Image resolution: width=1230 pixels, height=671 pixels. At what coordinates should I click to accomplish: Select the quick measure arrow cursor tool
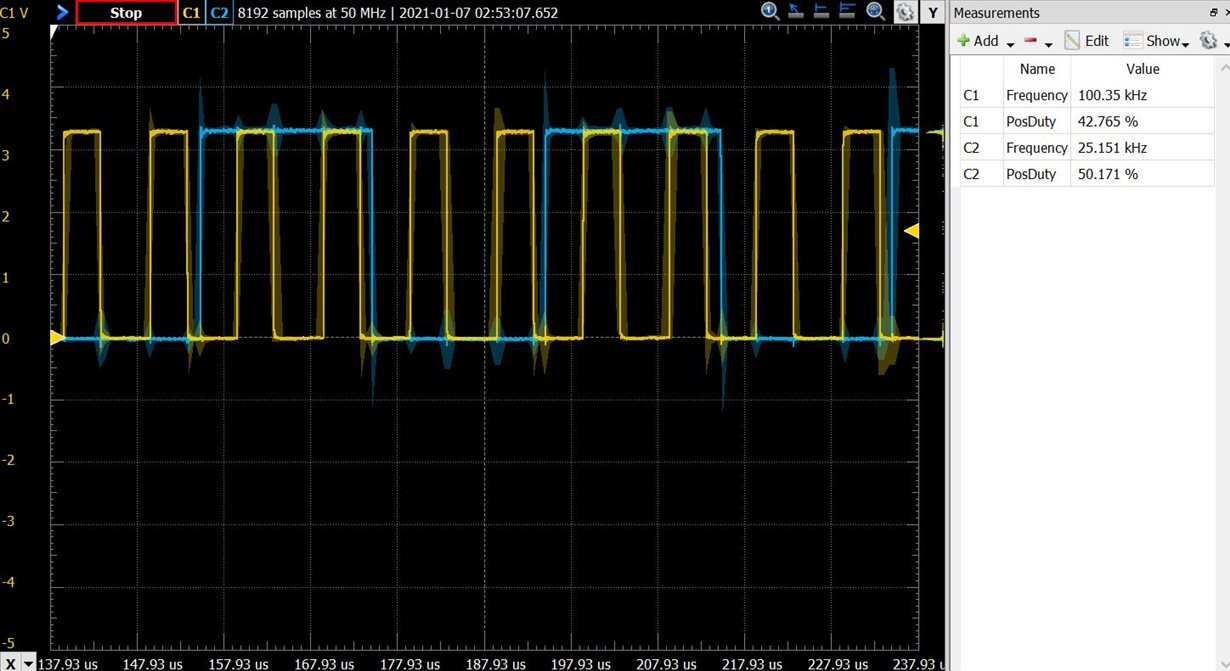point(797,12)
